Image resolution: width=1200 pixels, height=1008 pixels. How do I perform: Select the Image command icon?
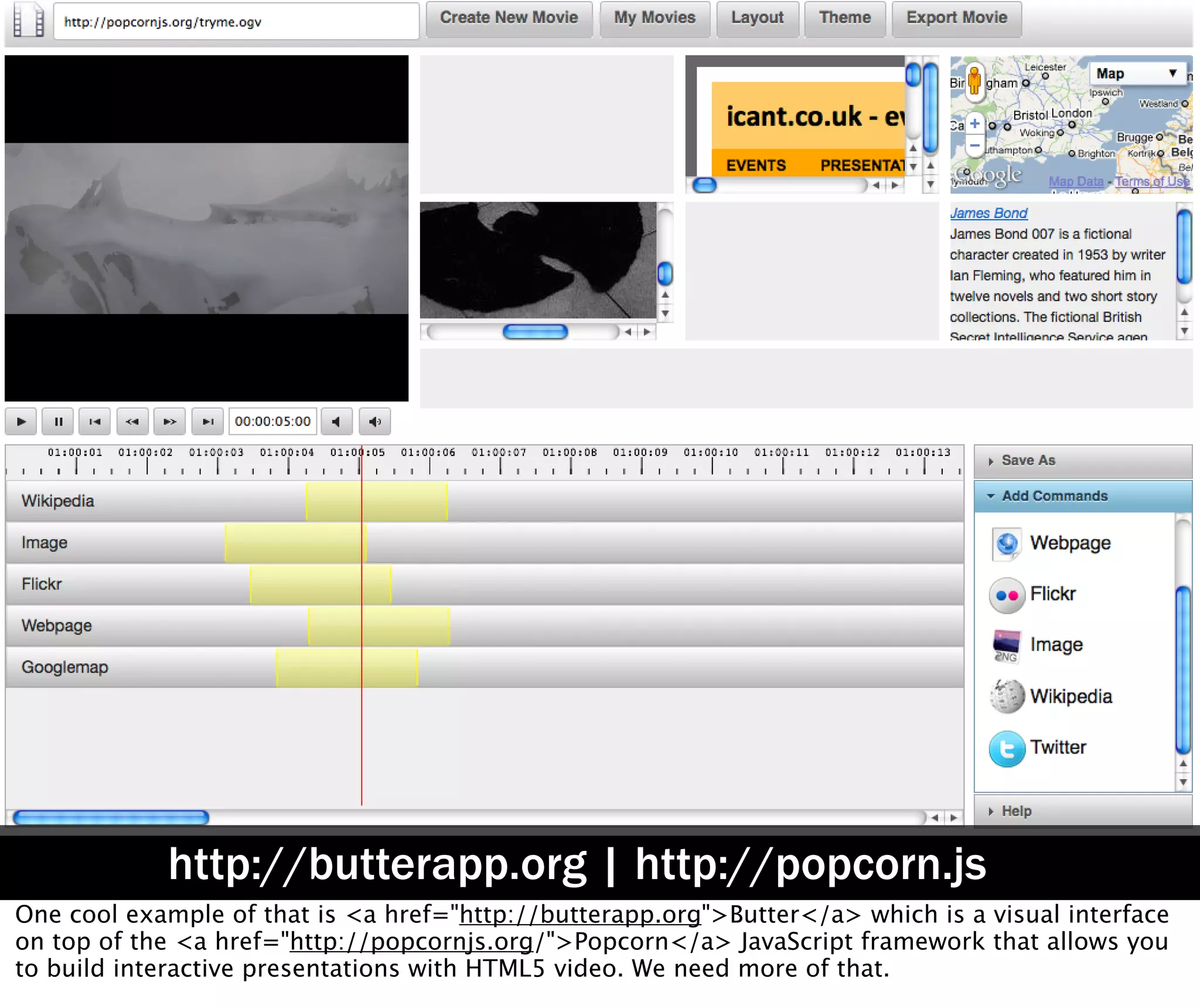(1007, 646)
